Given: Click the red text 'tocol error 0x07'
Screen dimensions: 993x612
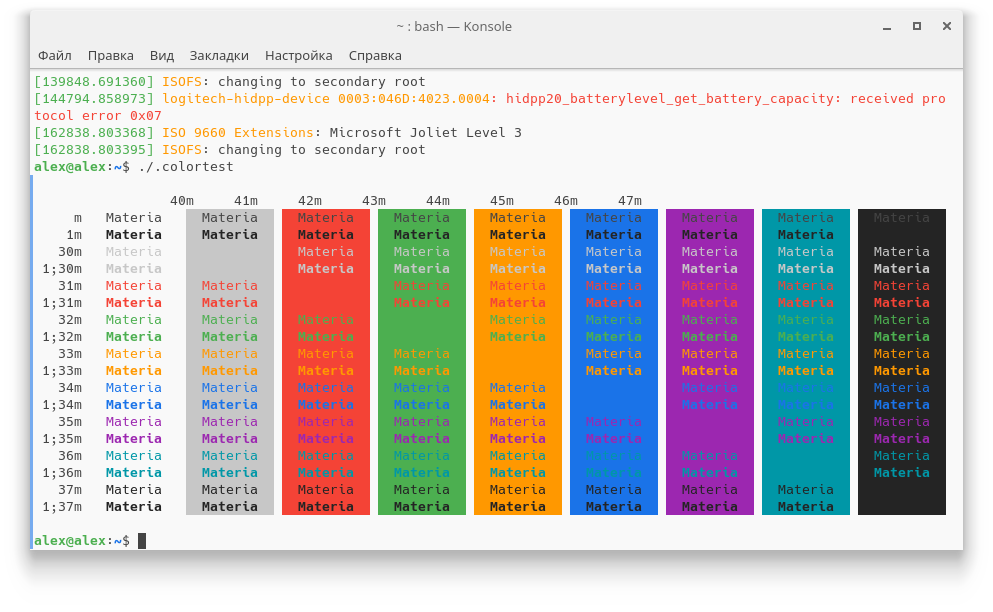Looking at the screenshot, I should coord(98,116).
